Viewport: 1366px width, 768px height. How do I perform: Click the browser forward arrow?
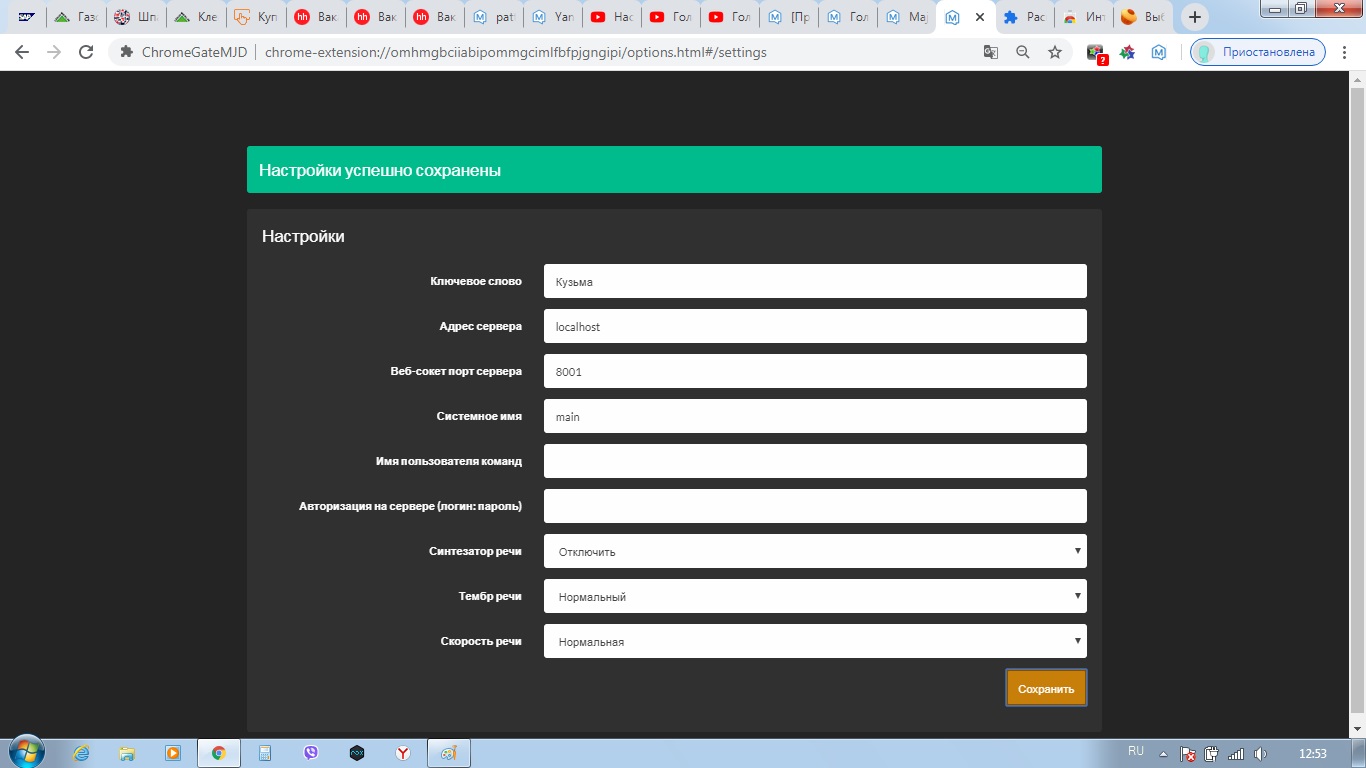pyautogui.click(x=54, y=52)
